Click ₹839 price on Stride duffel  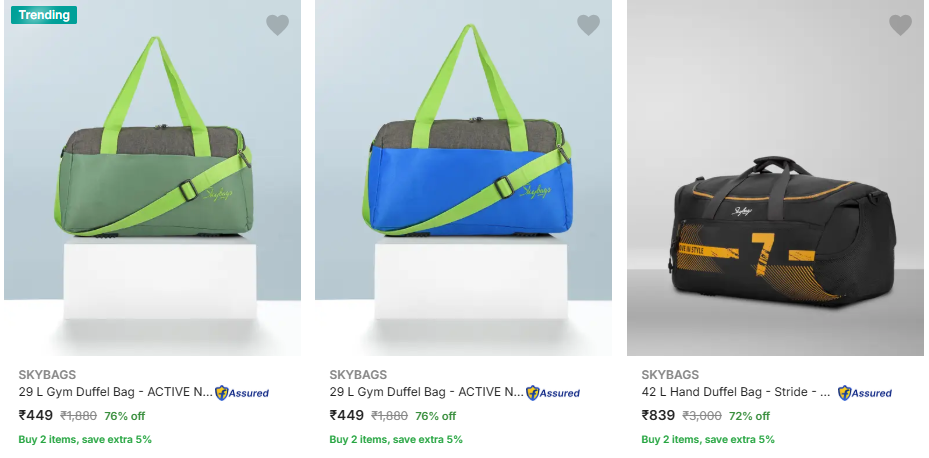point(658,415)
